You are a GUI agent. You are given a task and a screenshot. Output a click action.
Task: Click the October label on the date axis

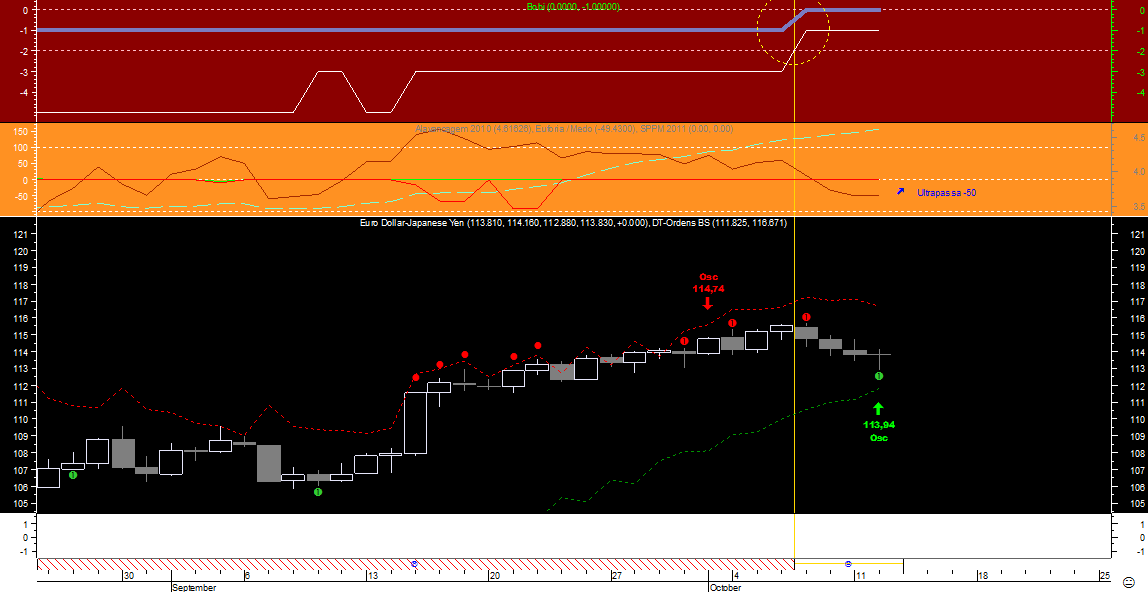tap(726, 587)
